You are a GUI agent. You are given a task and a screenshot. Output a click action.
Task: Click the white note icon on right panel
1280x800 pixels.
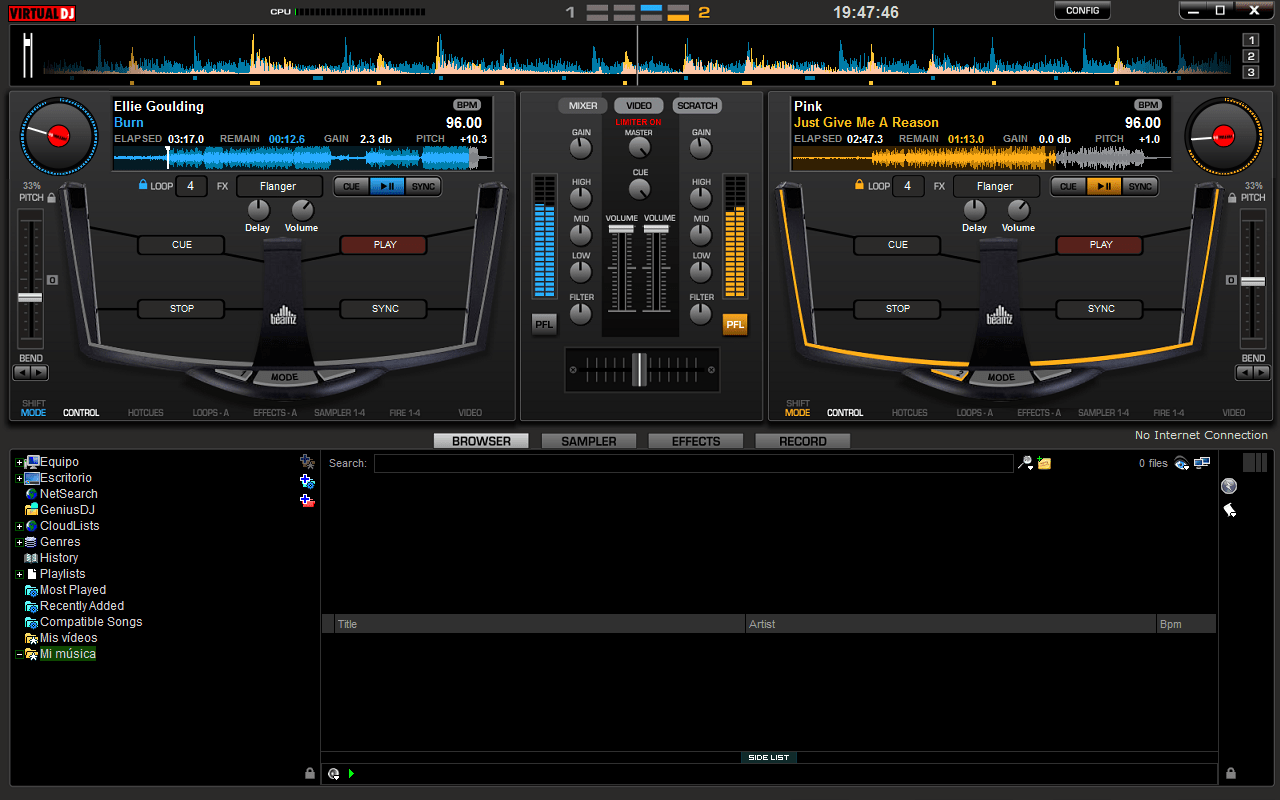click(1231, 510)
